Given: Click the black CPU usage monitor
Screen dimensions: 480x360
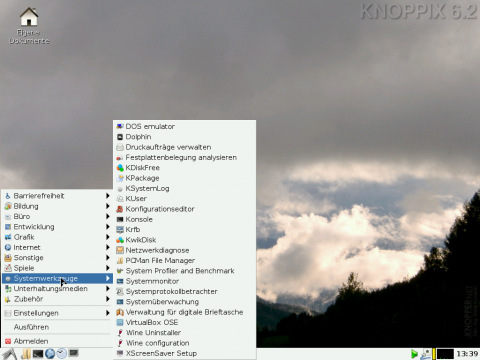Looking at the screenshot, I should click(445, 354).
